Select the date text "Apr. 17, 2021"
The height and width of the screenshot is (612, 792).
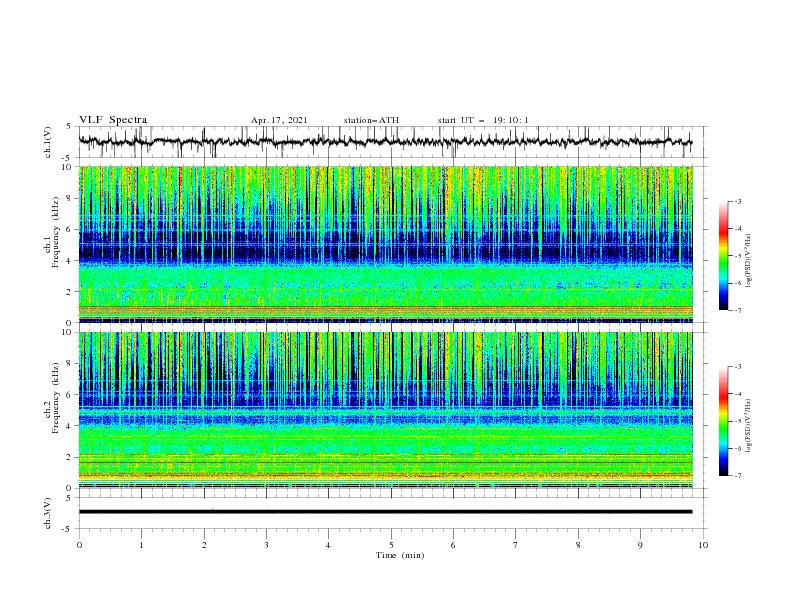tap(279, 120)
